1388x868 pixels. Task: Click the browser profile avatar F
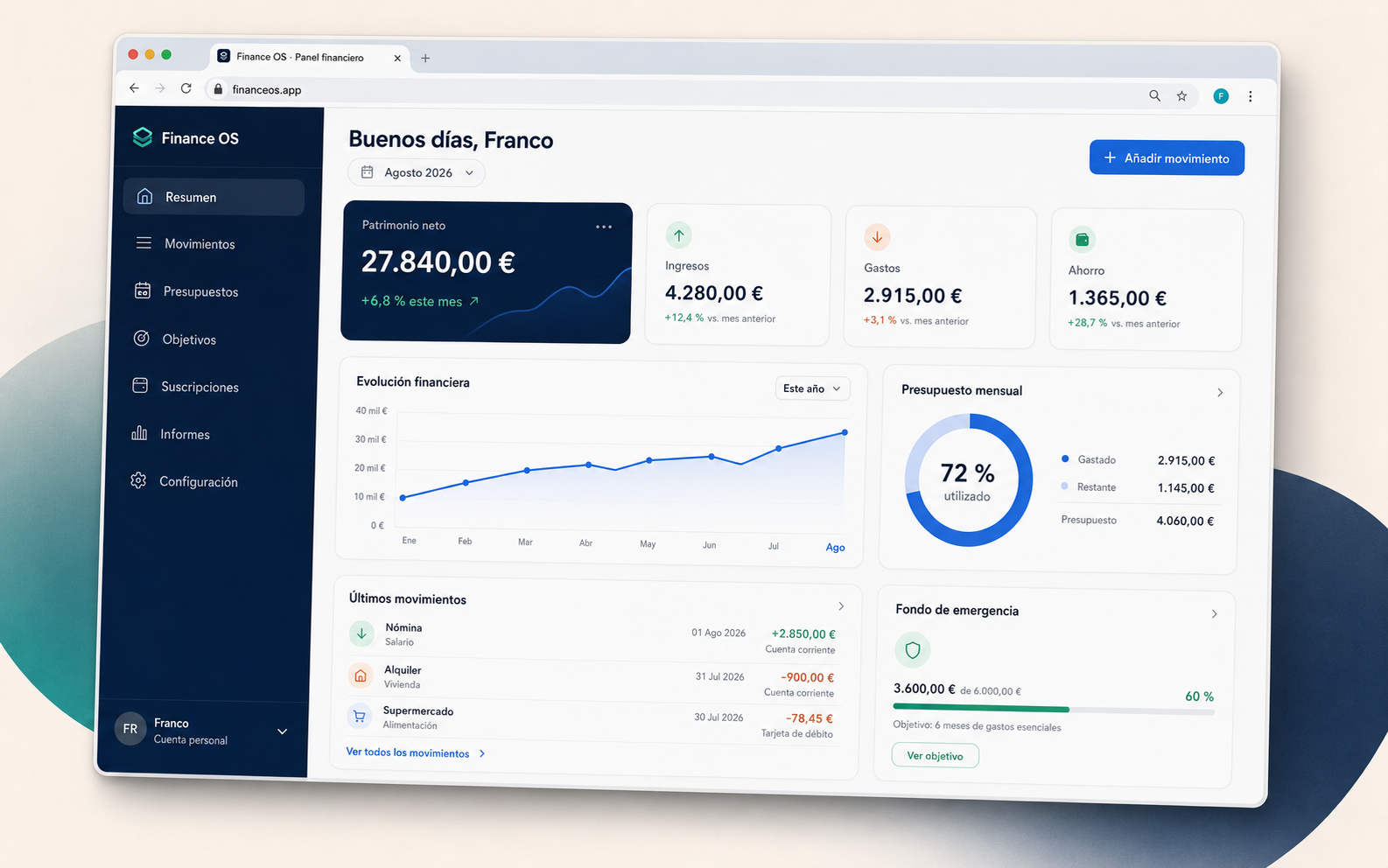click(x=1221, y=96)
